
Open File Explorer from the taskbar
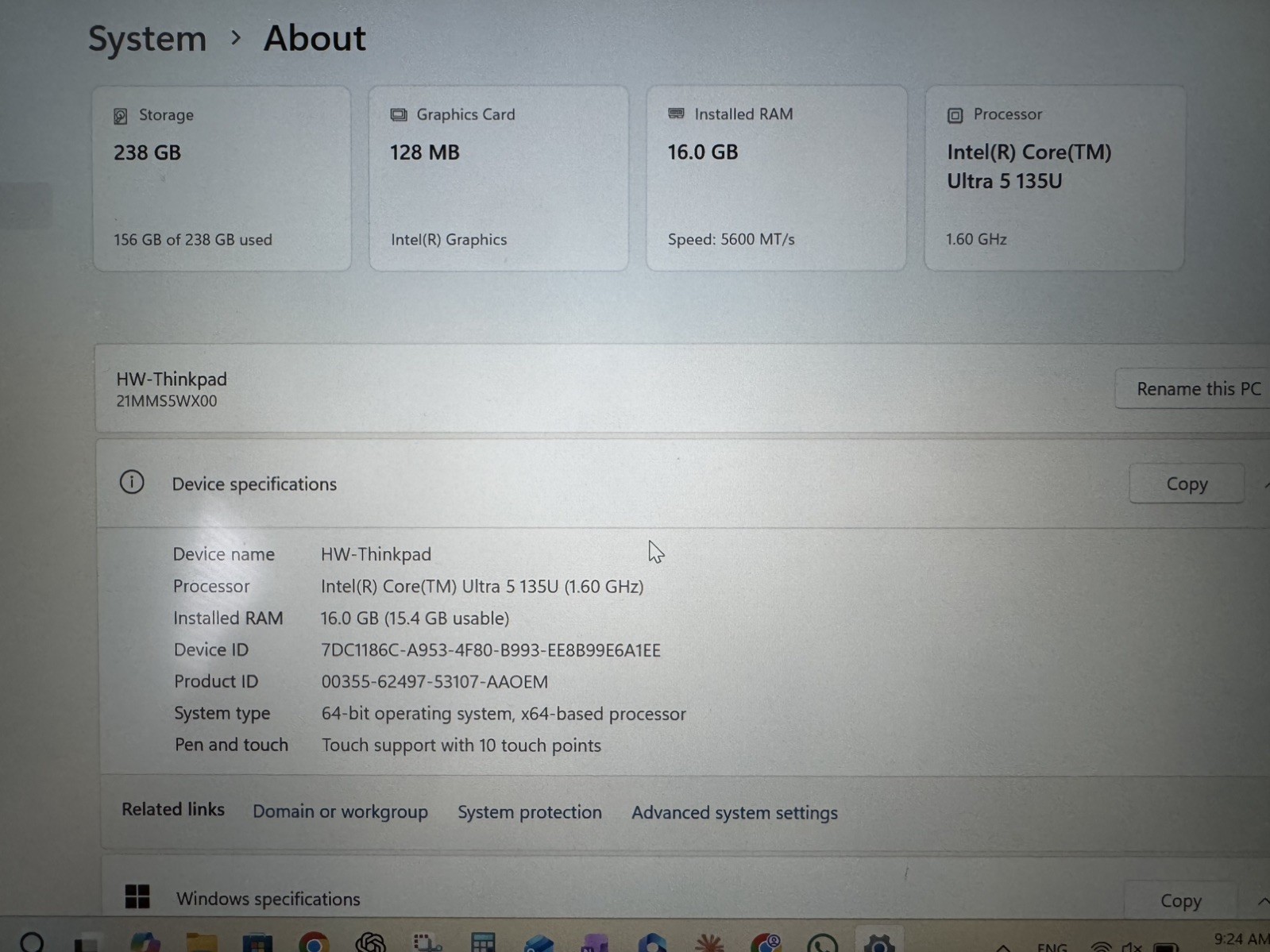(202, 942)
